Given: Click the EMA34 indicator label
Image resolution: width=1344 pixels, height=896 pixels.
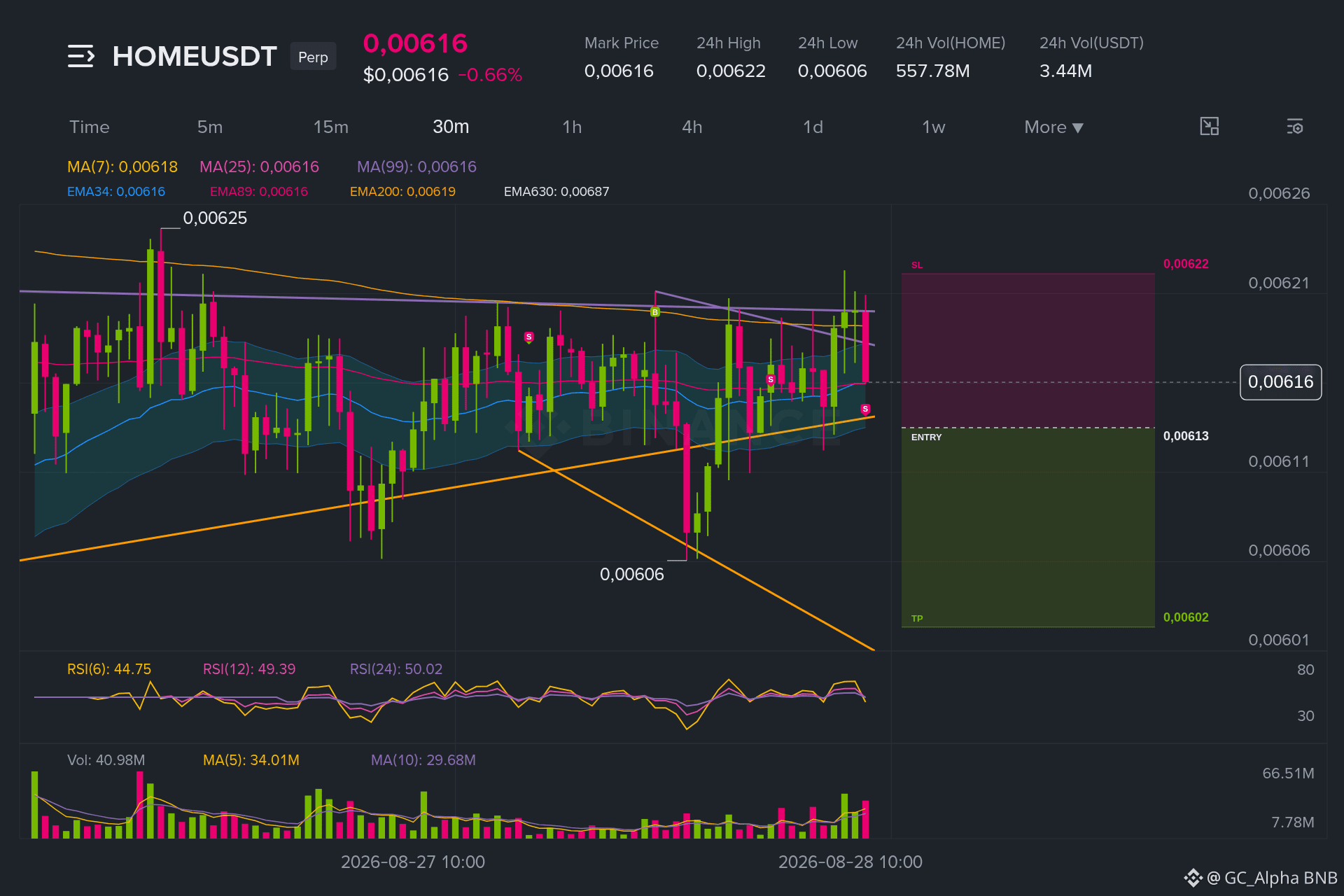Looking at the screenshot, I should tap(116, 191).
